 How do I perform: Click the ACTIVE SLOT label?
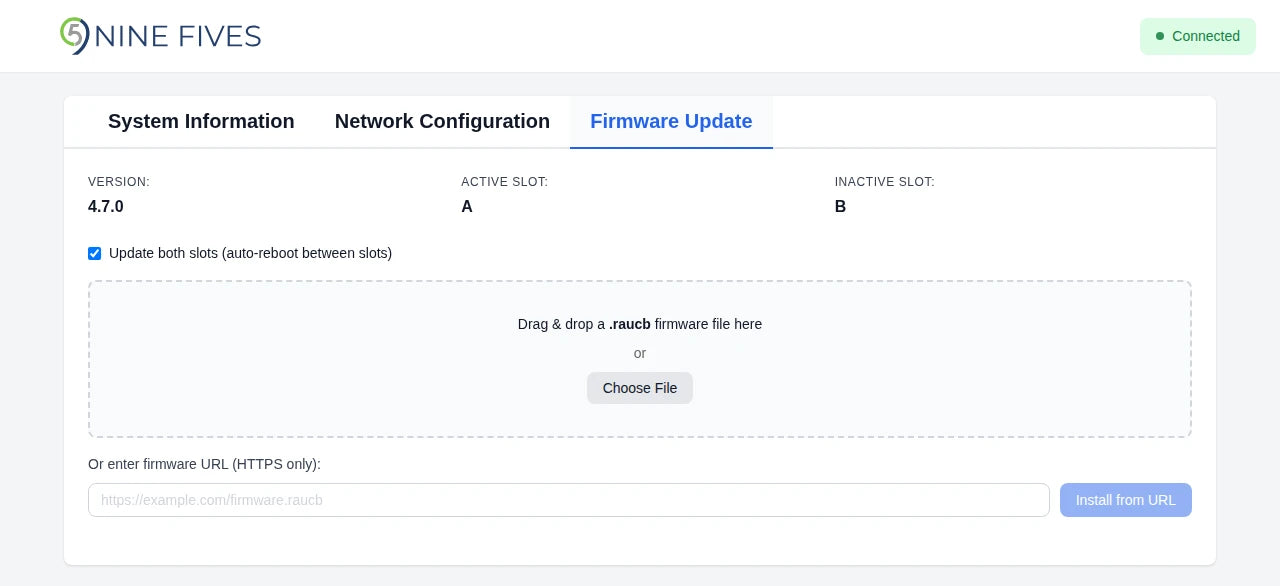[505, 182]
